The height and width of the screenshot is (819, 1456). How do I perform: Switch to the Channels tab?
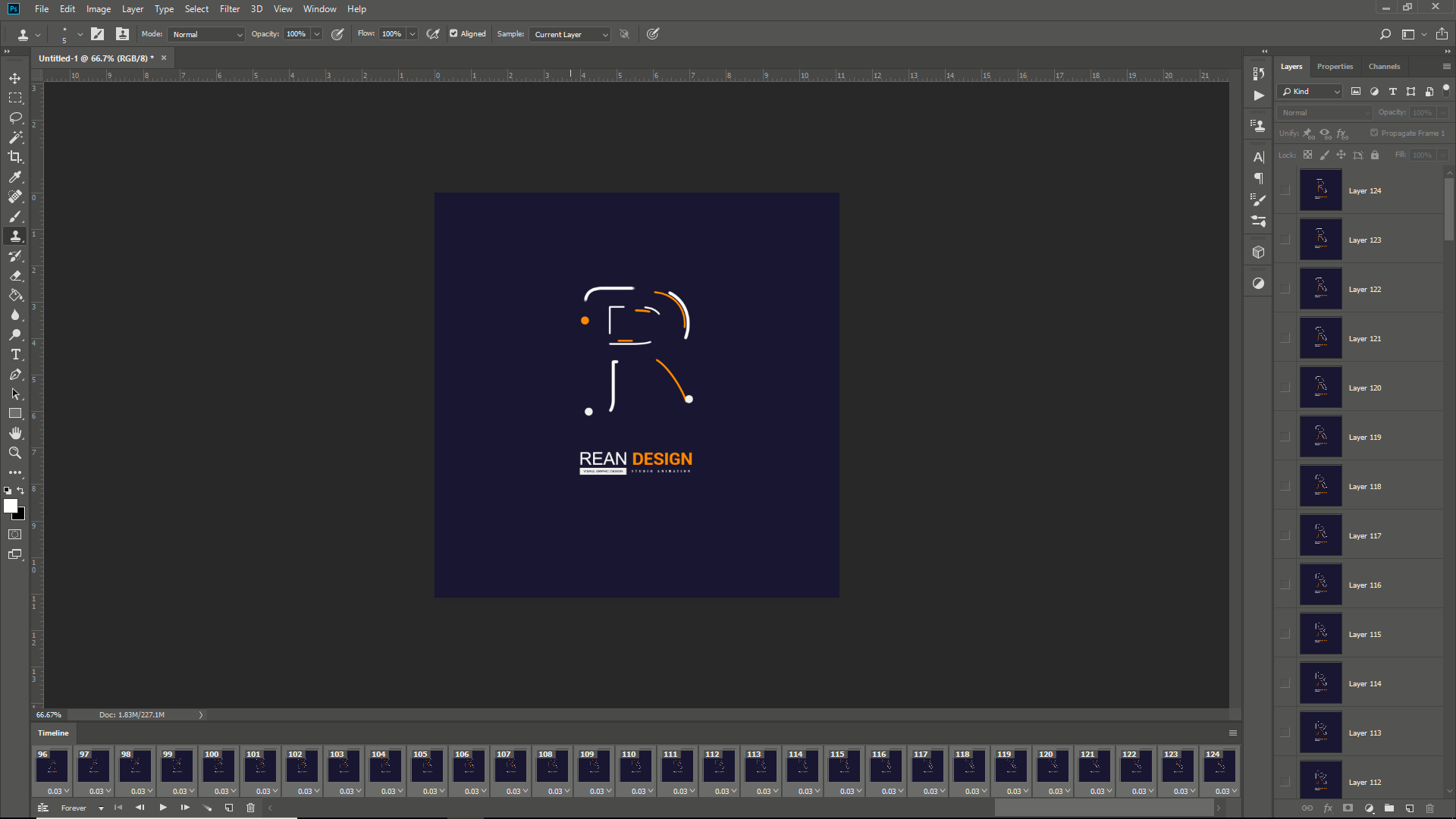click(1384, 67)
